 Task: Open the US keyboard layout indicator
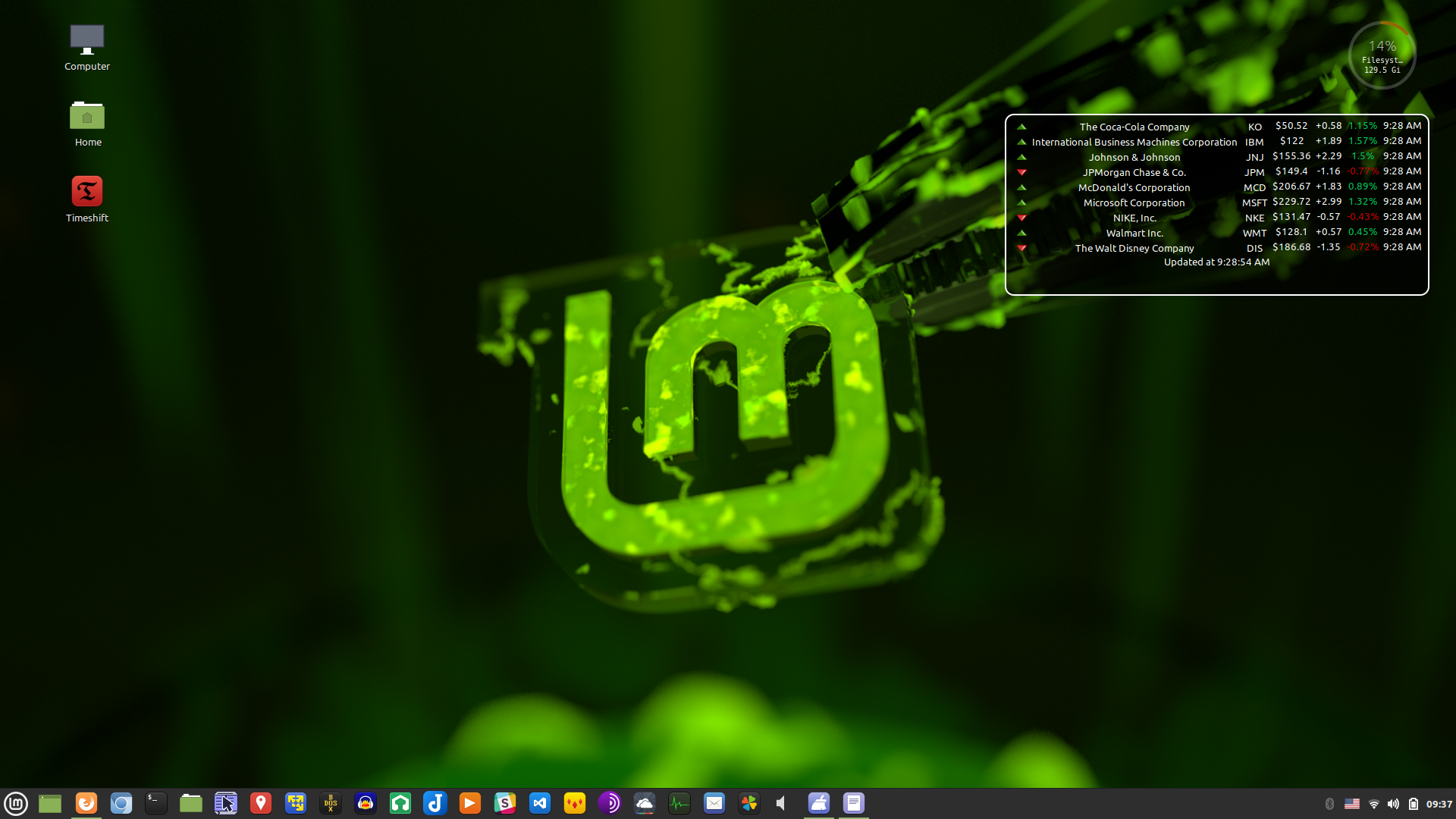pyautogui.click(x=1352, y=804)
